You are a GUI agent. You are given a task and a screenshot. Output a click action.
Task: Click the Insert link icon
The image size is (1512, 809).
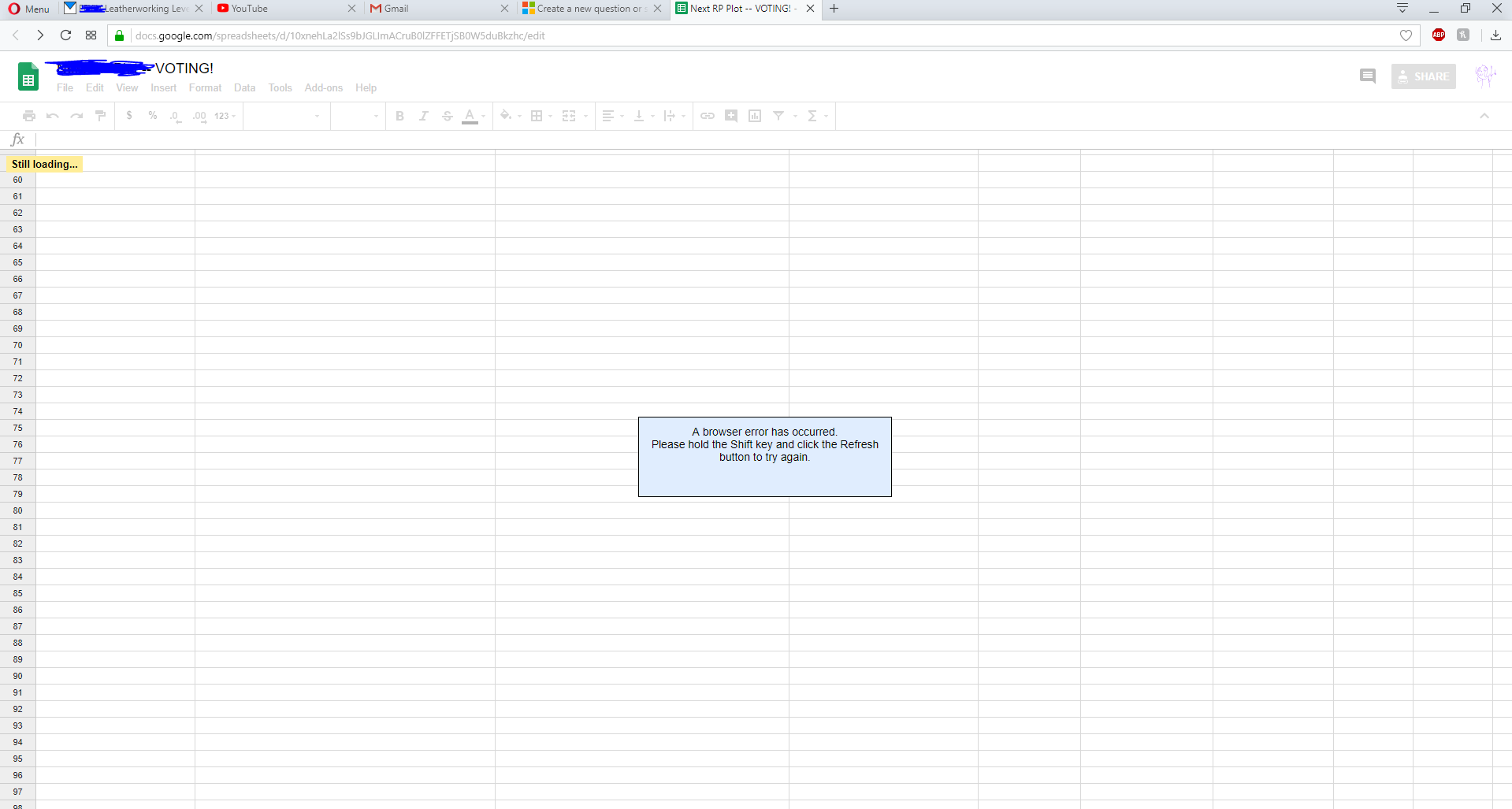click(708, 116)
